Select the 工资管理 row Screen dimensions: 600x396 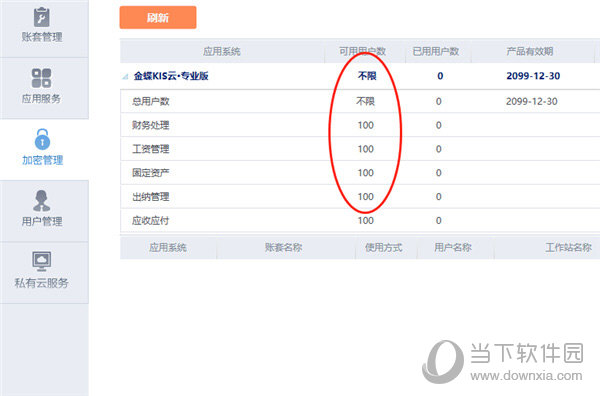point(360,149)
